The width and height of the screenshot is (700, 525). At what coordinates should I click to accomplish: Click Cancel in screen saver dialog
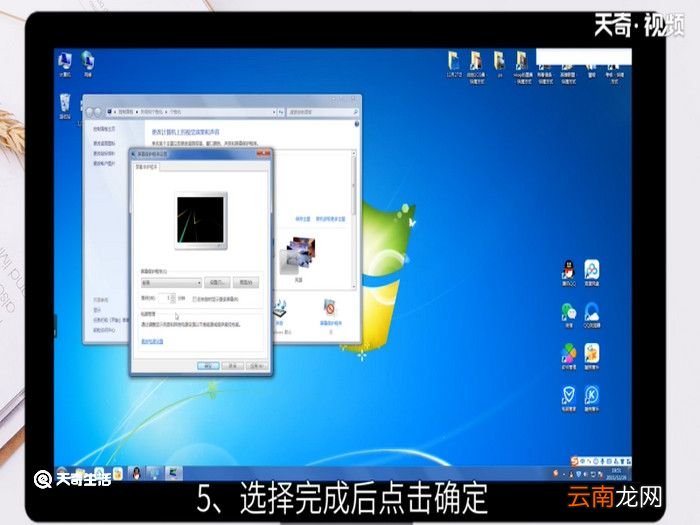point(233,366)
